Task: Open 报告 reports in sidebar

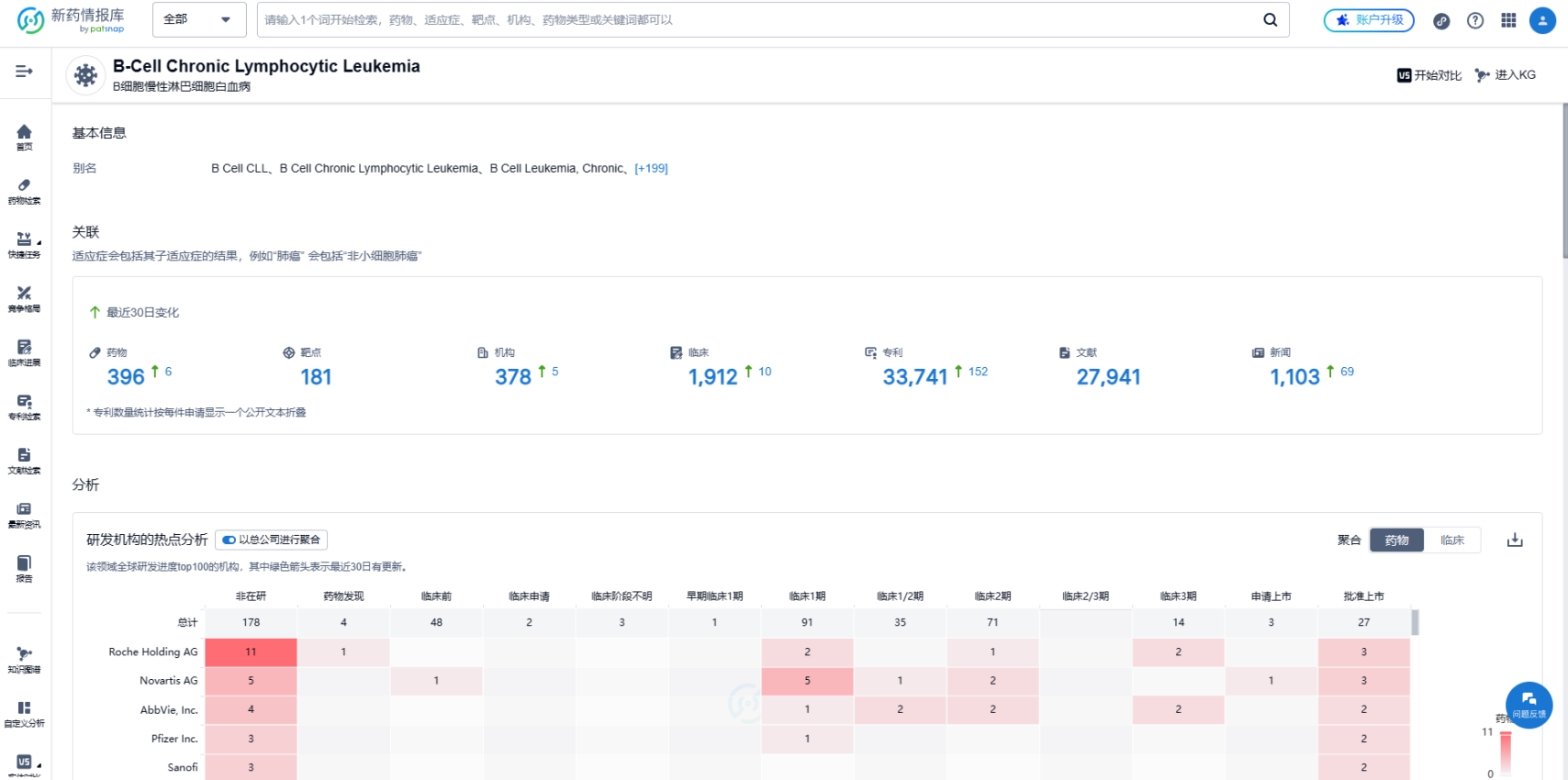Action: (24, 568)
